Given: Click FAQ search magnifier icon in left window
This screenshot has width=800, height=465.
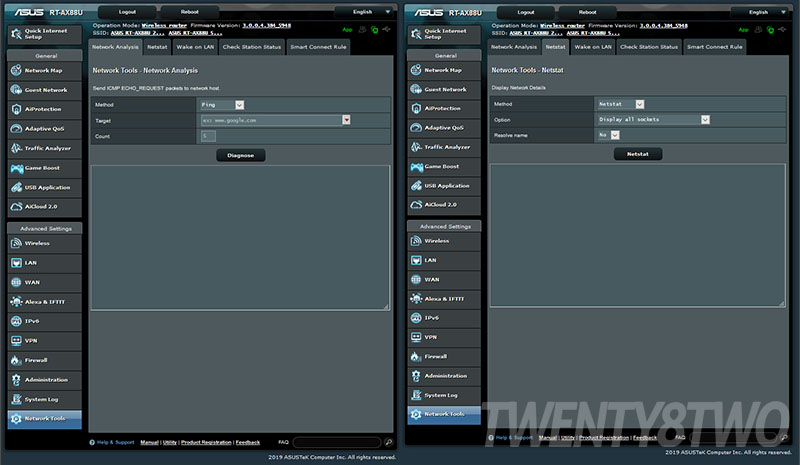Looking at the screenshot, I should (x=389, y=442).
